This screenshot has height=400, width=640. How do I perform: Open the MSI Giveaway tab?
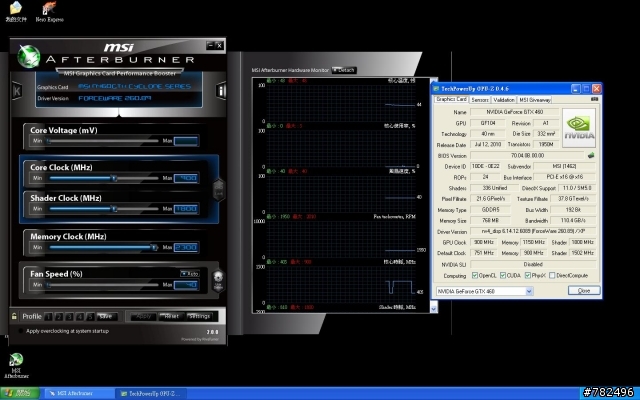pos(535,100)
